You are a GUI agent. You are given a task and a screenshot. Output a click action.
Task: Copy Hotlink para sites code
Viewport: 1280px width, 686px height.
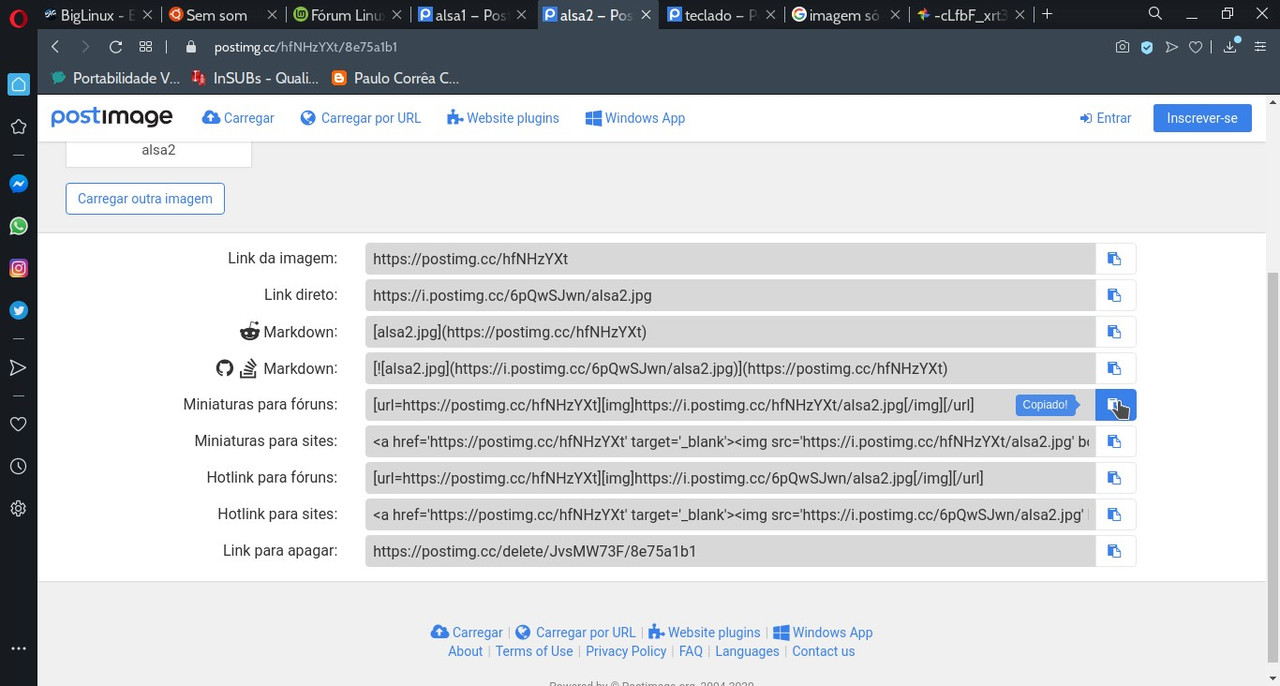point(1115,514)
